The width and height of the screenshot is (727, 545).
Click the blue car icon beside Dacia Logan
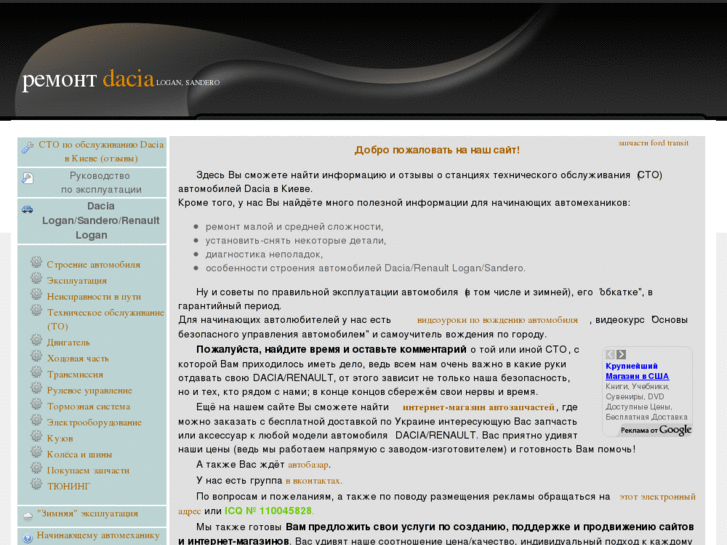[27, 209]
